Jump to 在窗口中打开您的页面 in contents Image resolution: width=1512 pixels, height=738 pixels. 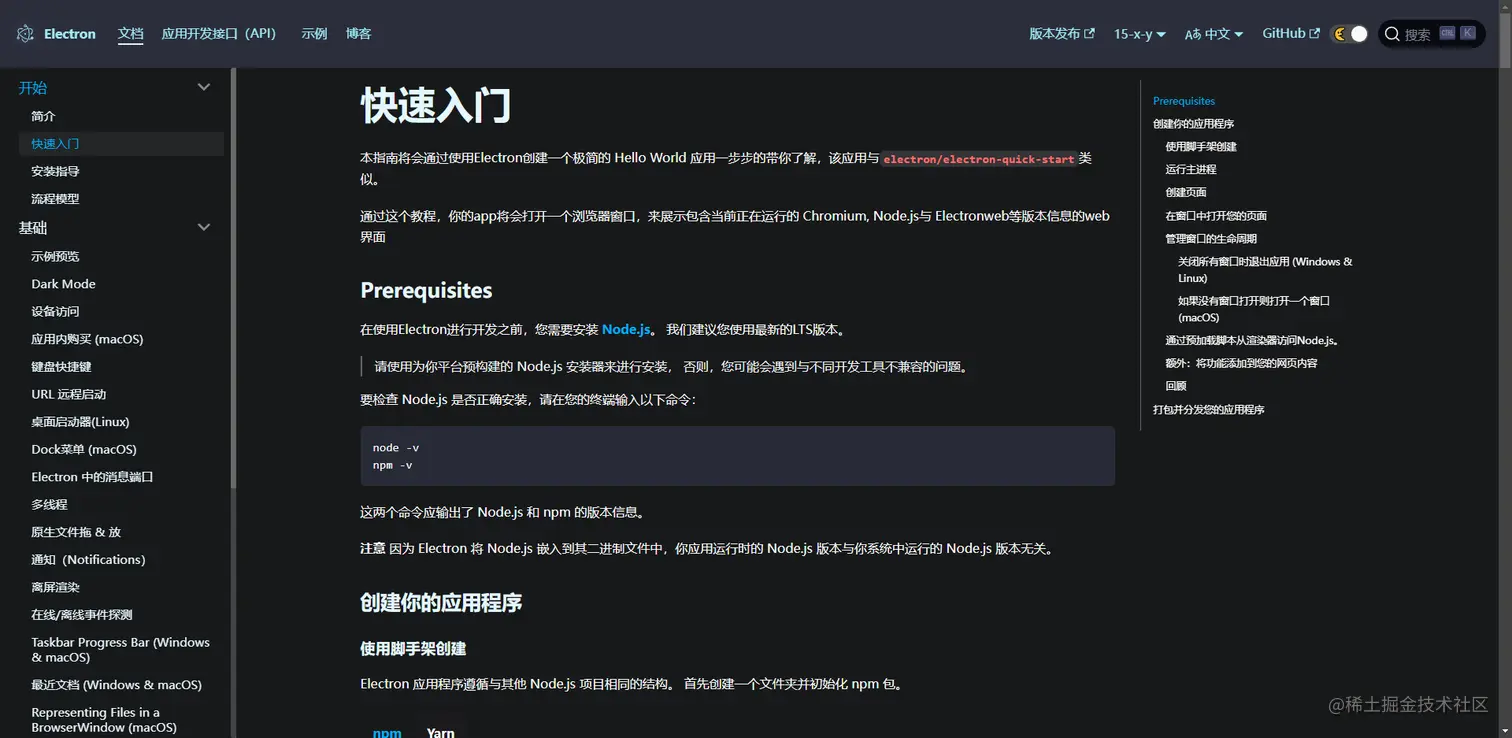click(1216, 216)
